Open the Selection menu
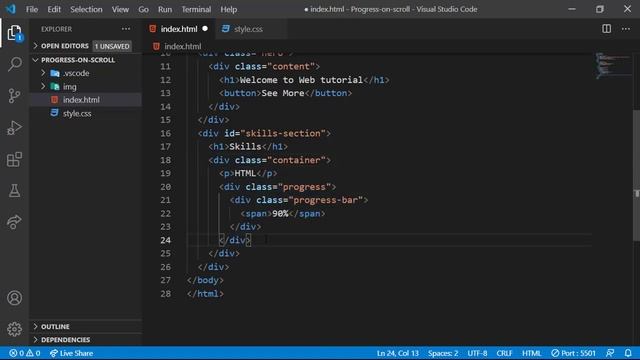 pos(86,9)
